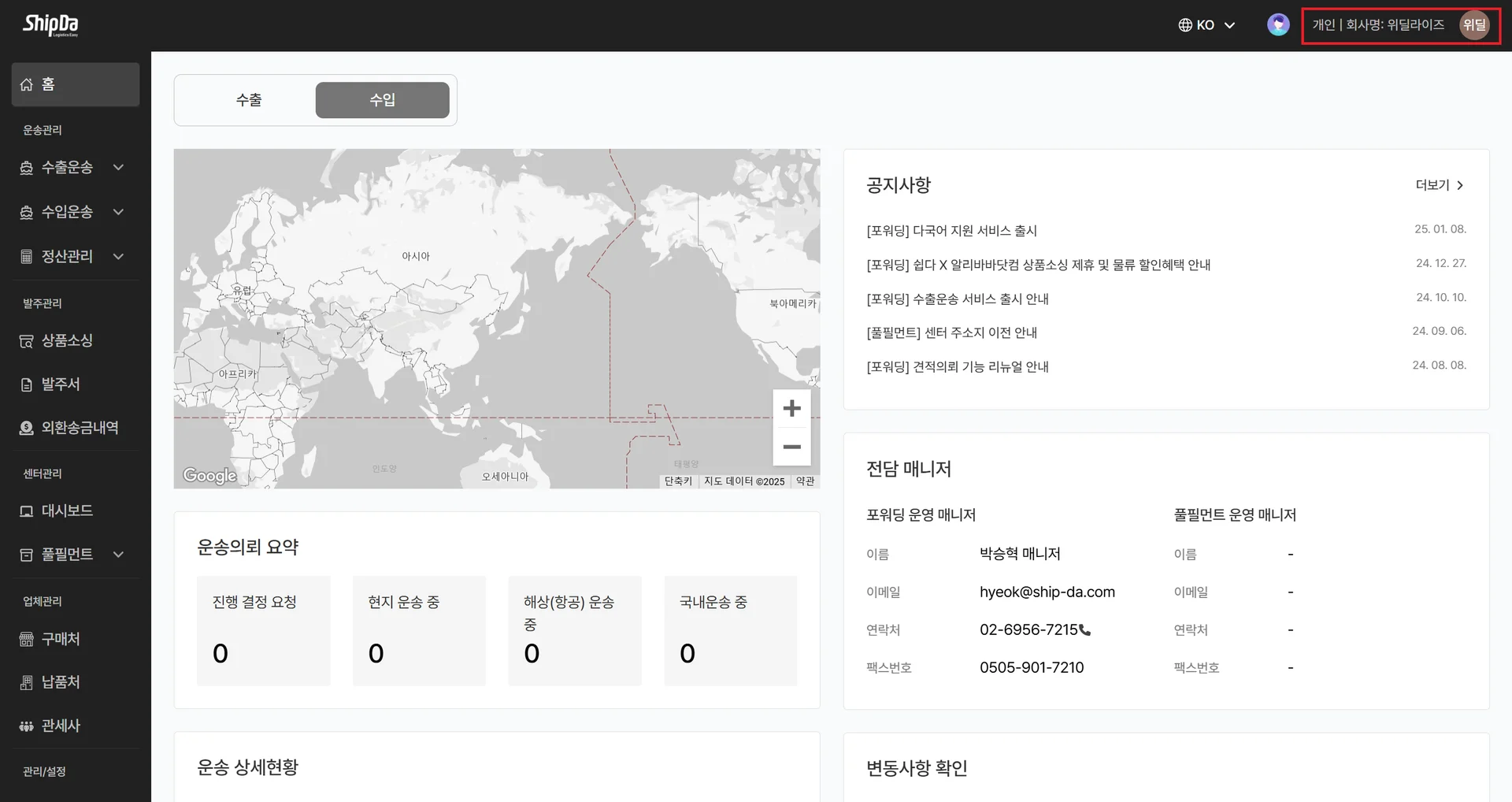Select the 관세사 people icon
Viewport: 1512px width, 802px height.
26,725
